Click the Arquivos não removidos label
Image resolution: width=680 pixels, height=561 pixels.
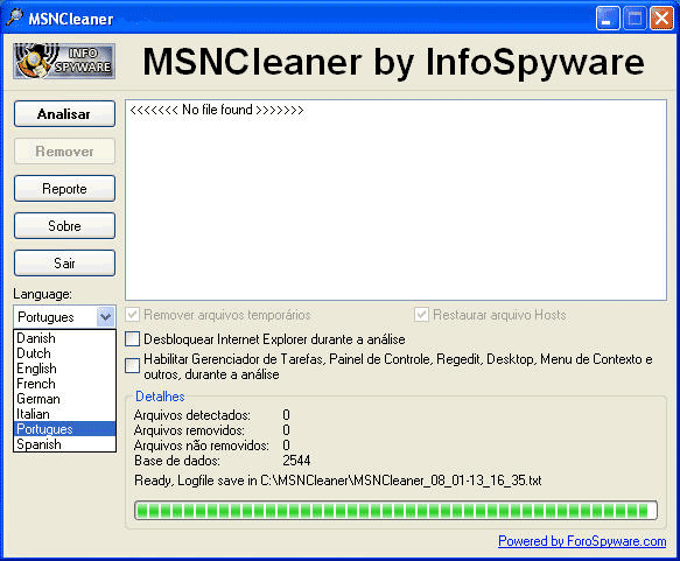tap(201, 445)
